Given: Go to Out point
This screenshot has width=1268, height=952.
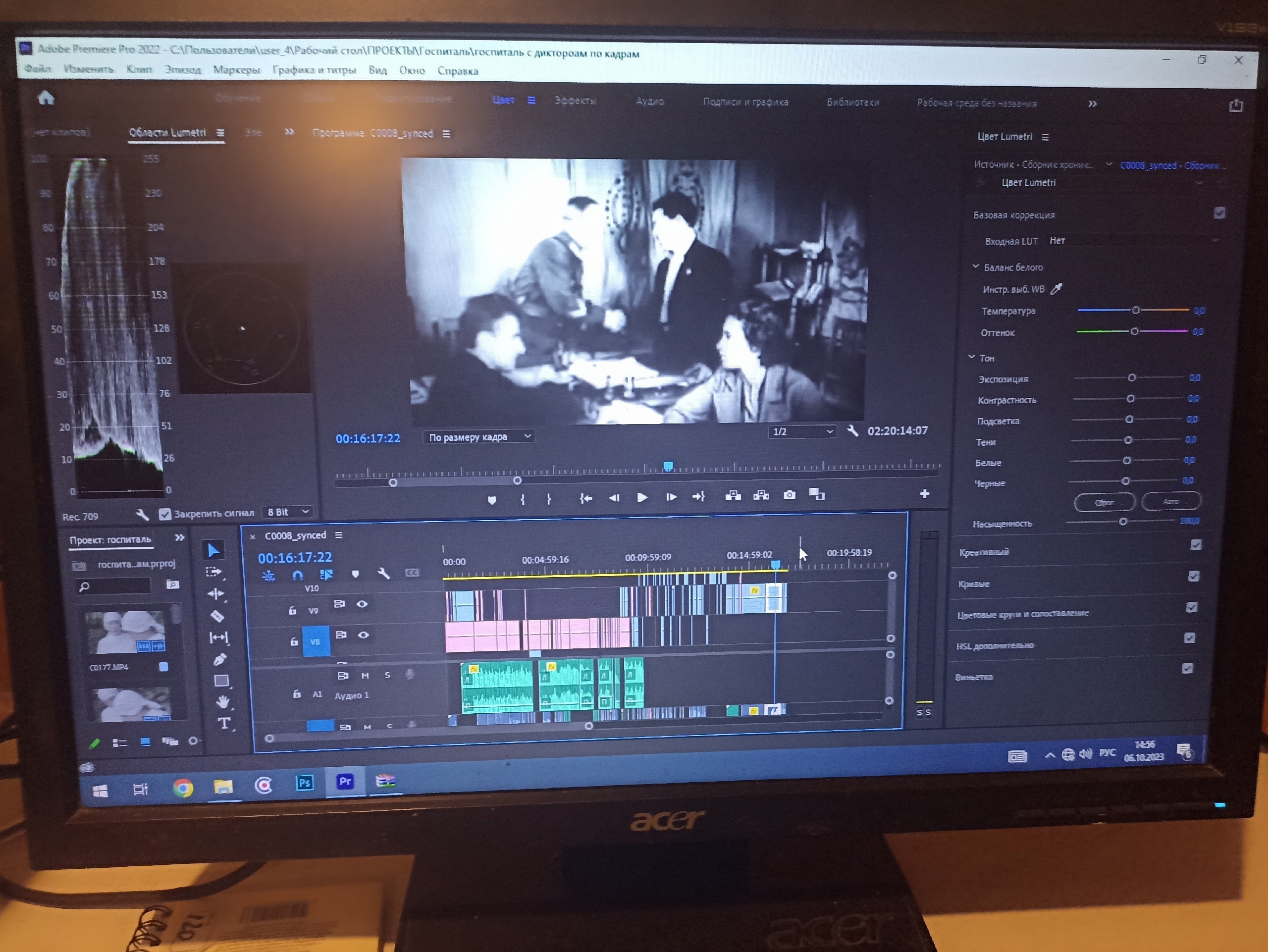Looking at the screenshot, I should coord(699,496).
